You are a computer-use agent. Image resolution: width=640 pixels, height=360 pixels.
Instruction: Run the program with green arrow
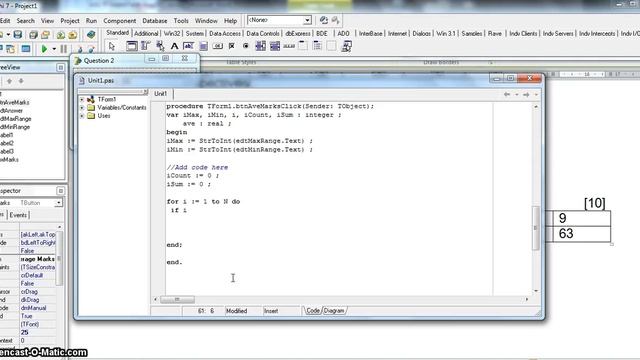click(44, 49)
